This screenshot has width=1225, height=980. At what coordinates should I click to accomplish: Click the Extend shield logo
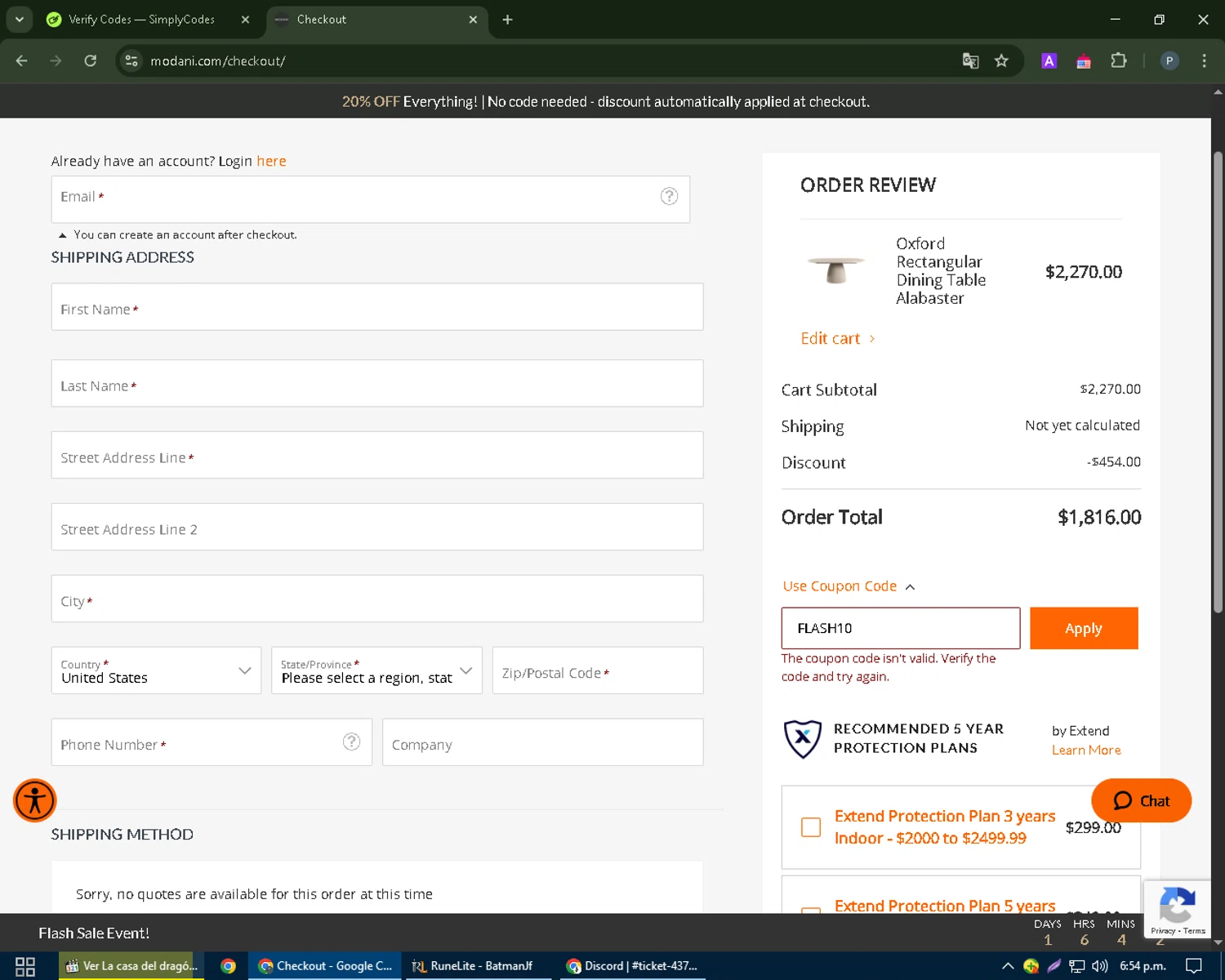coord(802,738)
